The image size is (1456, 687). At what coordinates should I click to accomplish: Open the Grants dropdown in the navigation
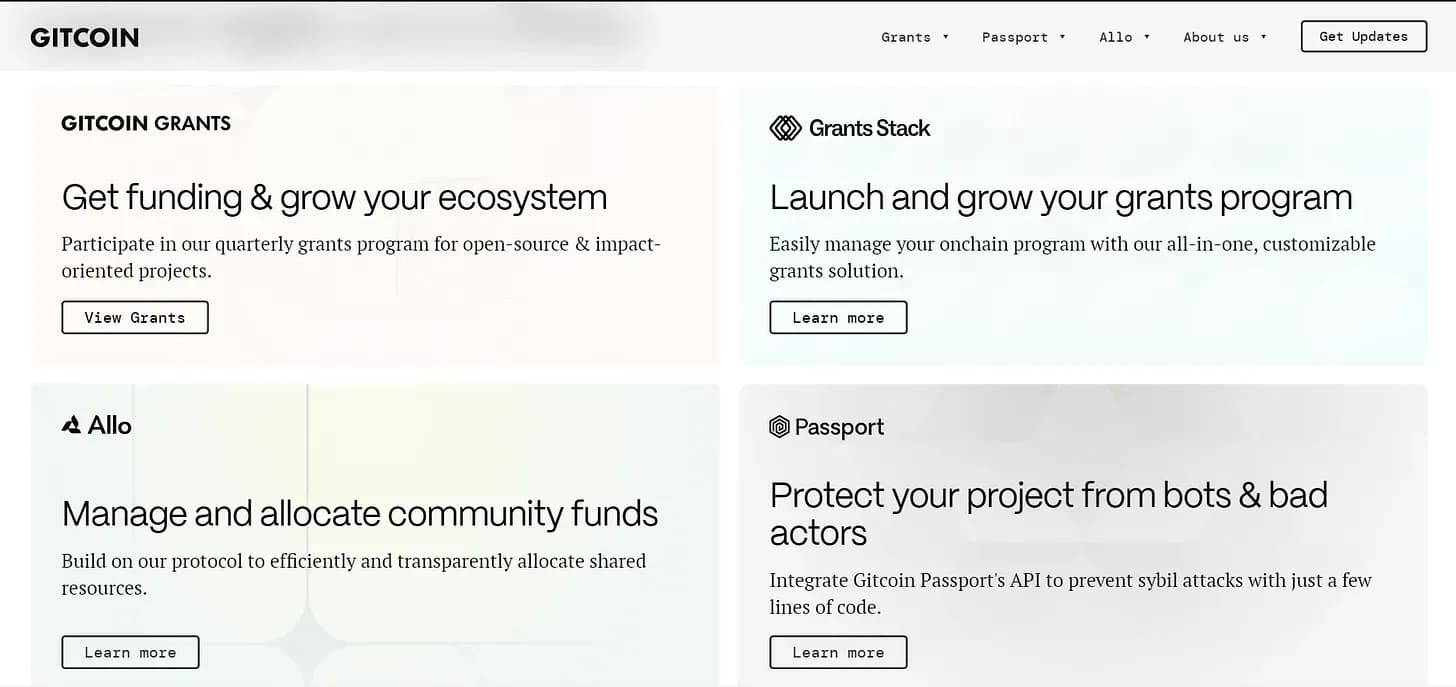click(x=915, y=37)
